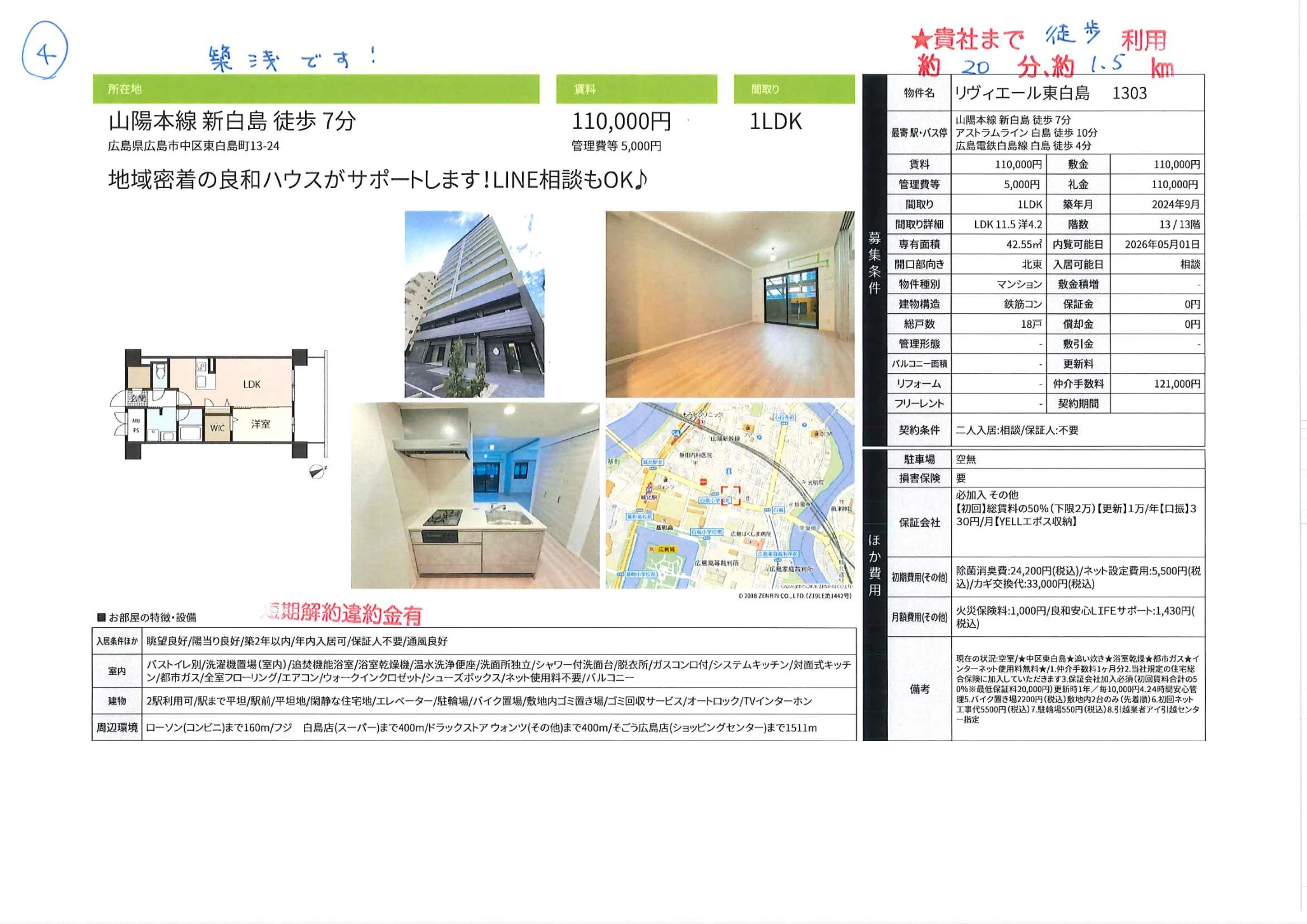This screenshot has height=924, width=1307.
Task: Open the kitchen photo thumbnail
Action: [475, 495]
